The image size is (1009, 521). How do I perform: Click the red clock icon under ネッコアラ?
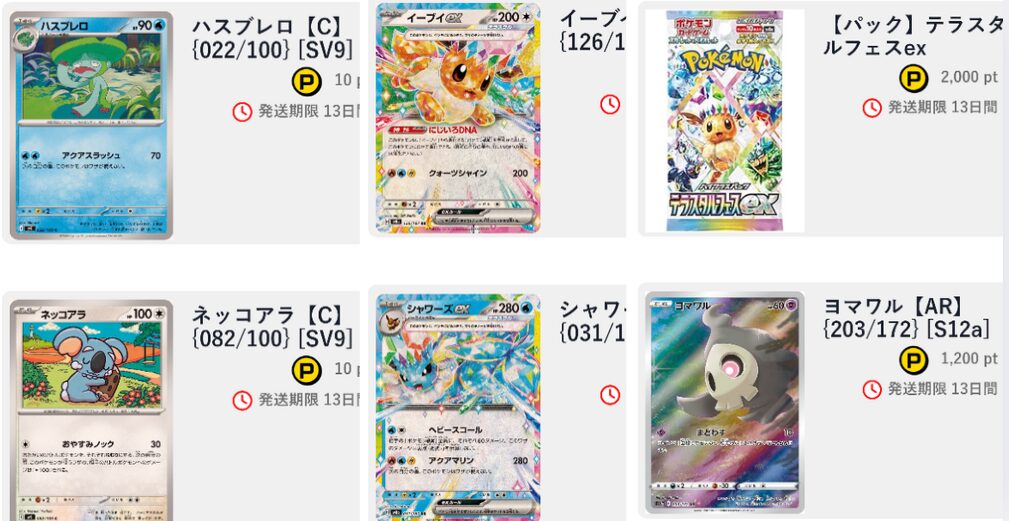click(242, 401)
